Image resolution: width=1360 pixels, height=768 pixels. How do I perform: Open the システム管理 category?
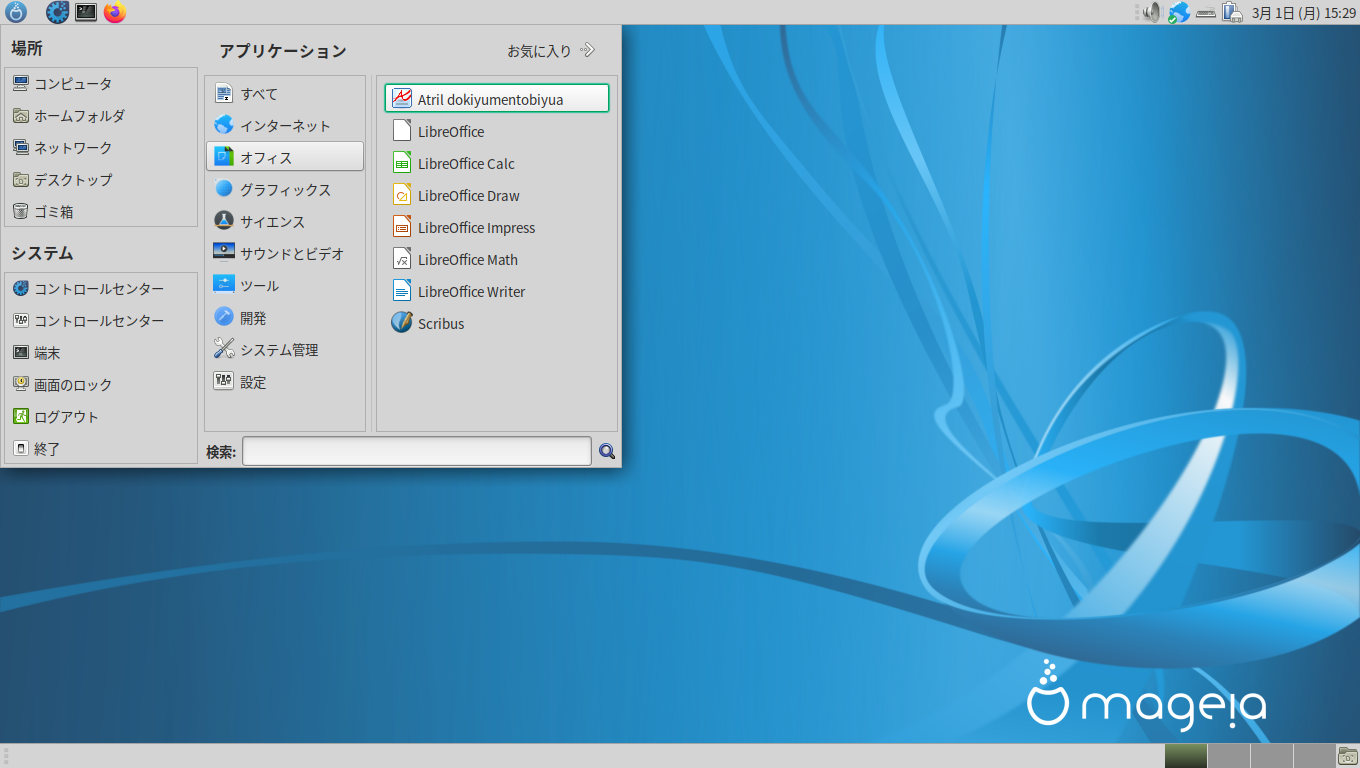pos(285,350)
